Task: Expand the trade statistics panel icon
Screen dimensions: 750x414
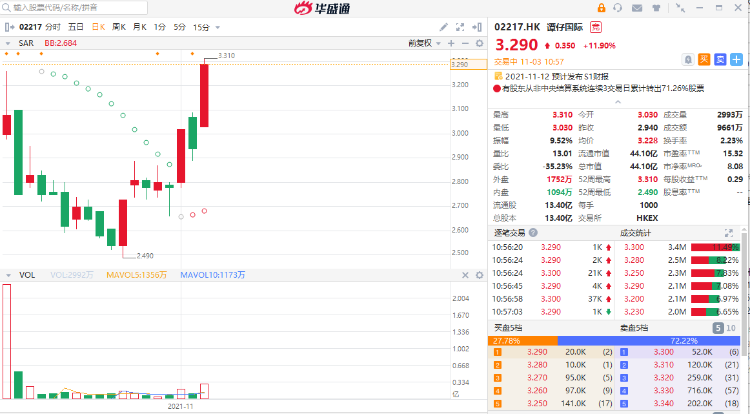Action: [x=728, y=233]
